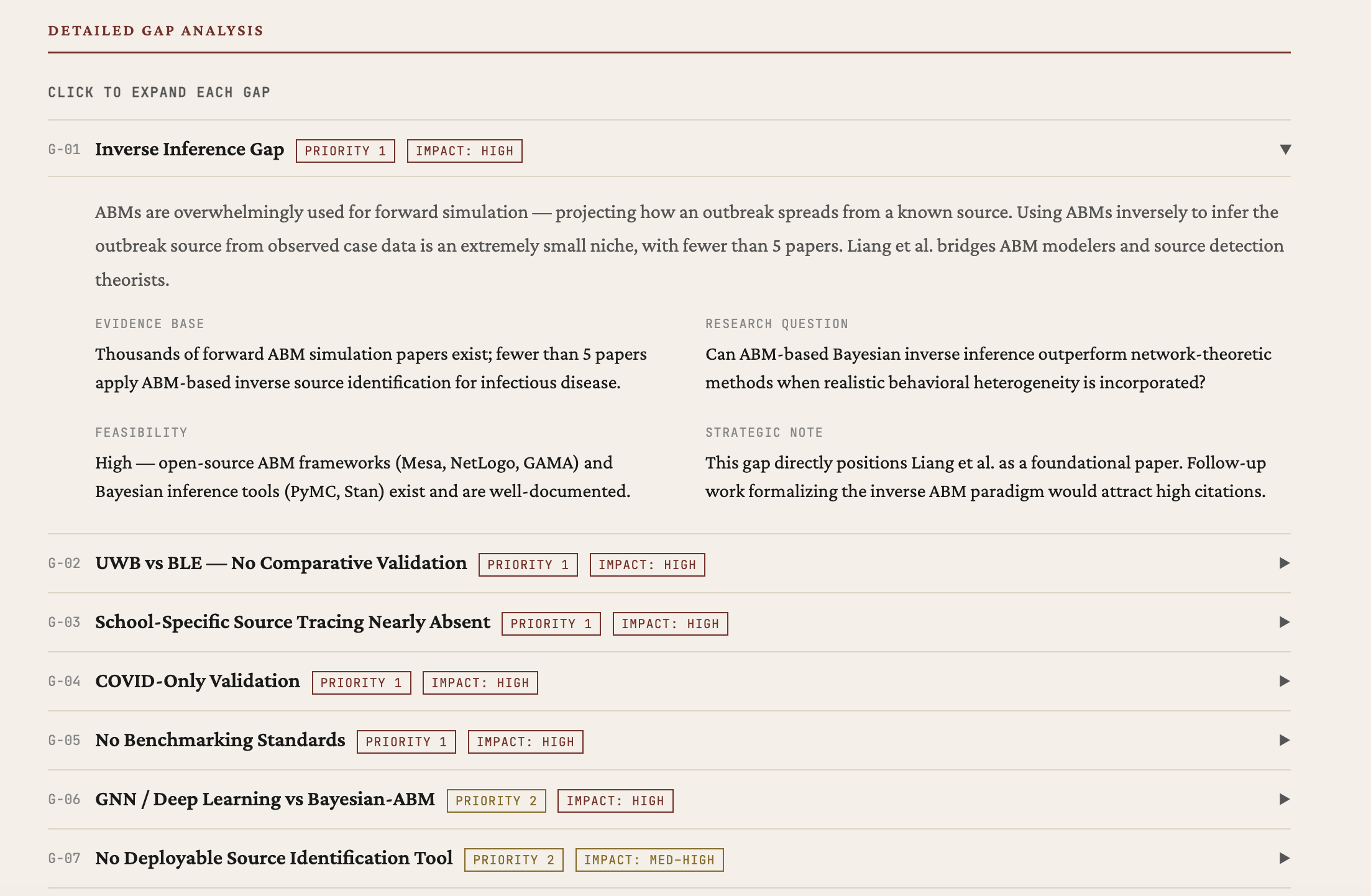Expand GNN / Deep Learning gap arrow

pos(1284,799)
